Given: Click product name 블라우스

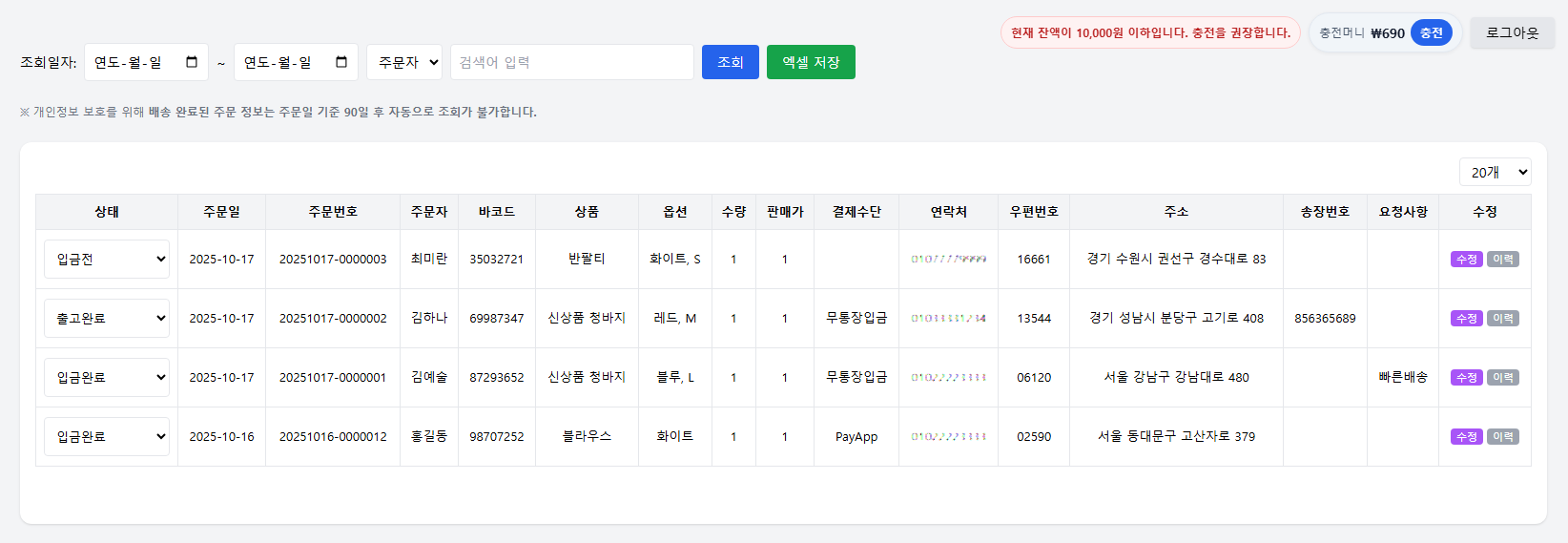Looking at the screenshot, I should pos(587,436).
